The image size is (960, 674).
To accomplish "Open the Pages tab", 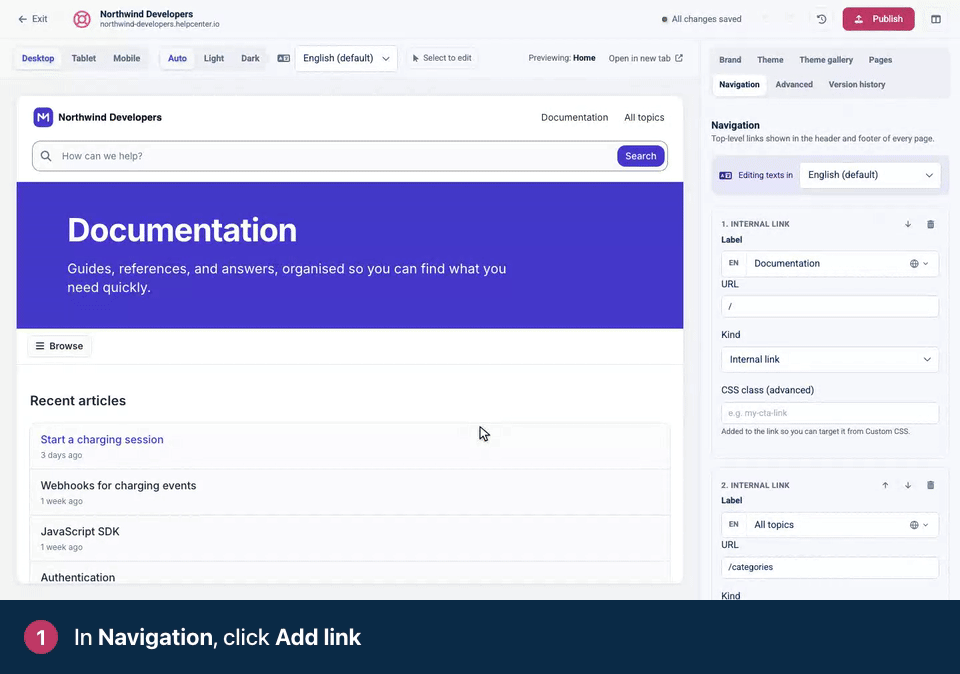I will tap(880, 60).
